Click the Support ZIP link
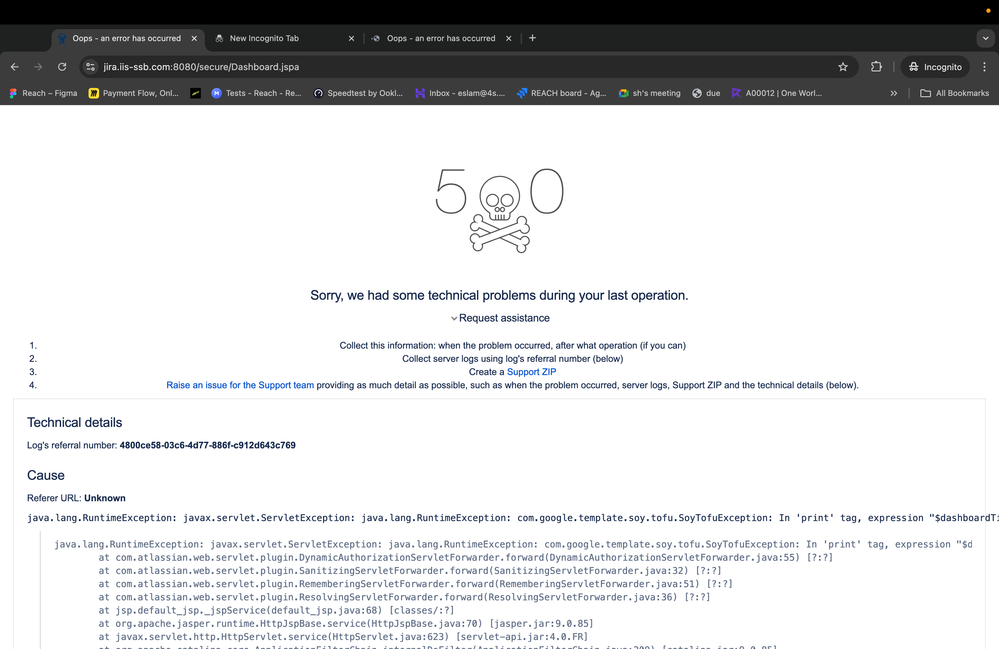999x649 pixels. [532, 371]
